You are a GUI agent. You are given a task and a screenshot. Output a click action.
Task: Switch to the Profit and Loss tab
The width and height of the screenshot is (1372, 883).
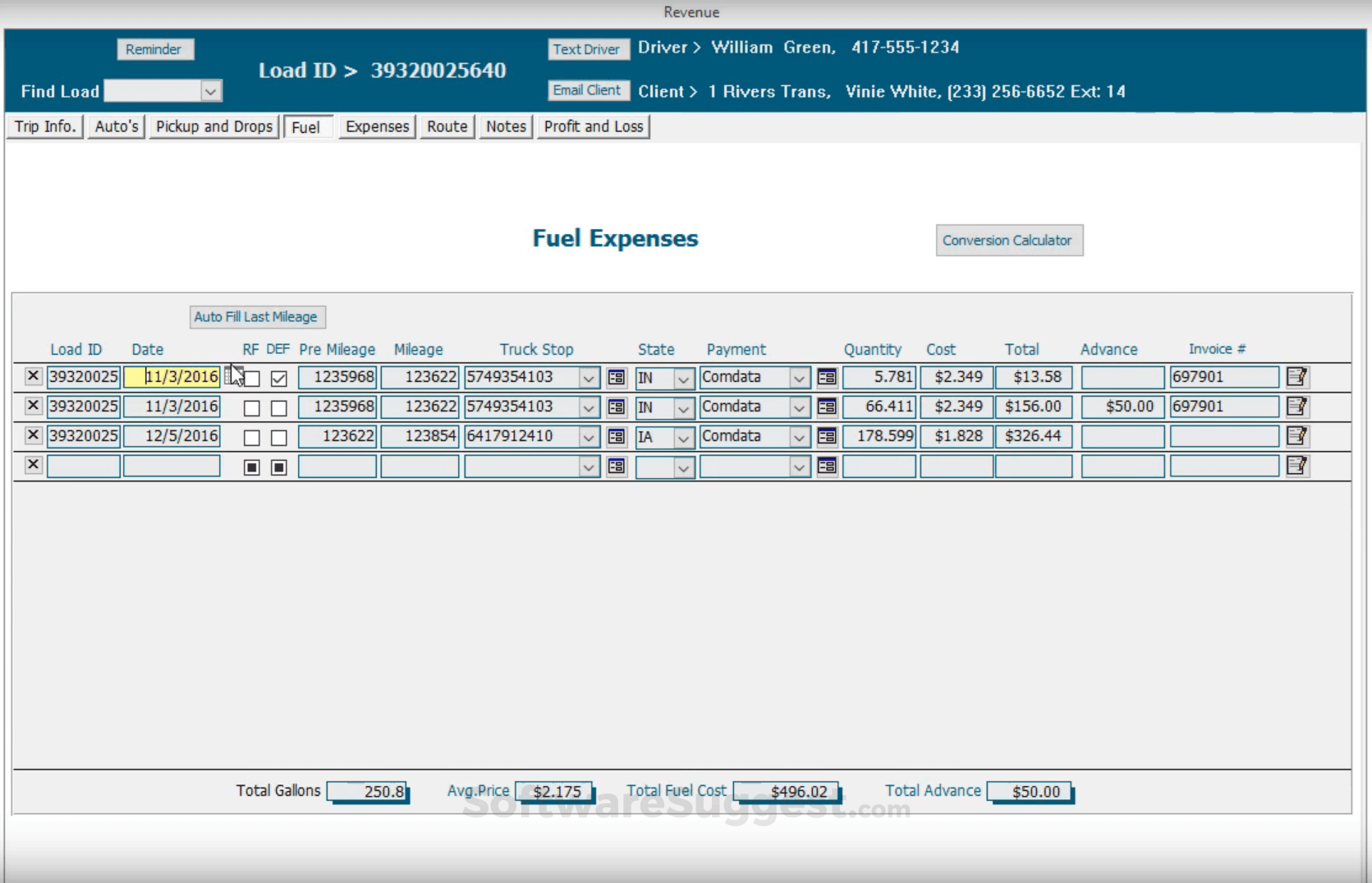[593, 126]
